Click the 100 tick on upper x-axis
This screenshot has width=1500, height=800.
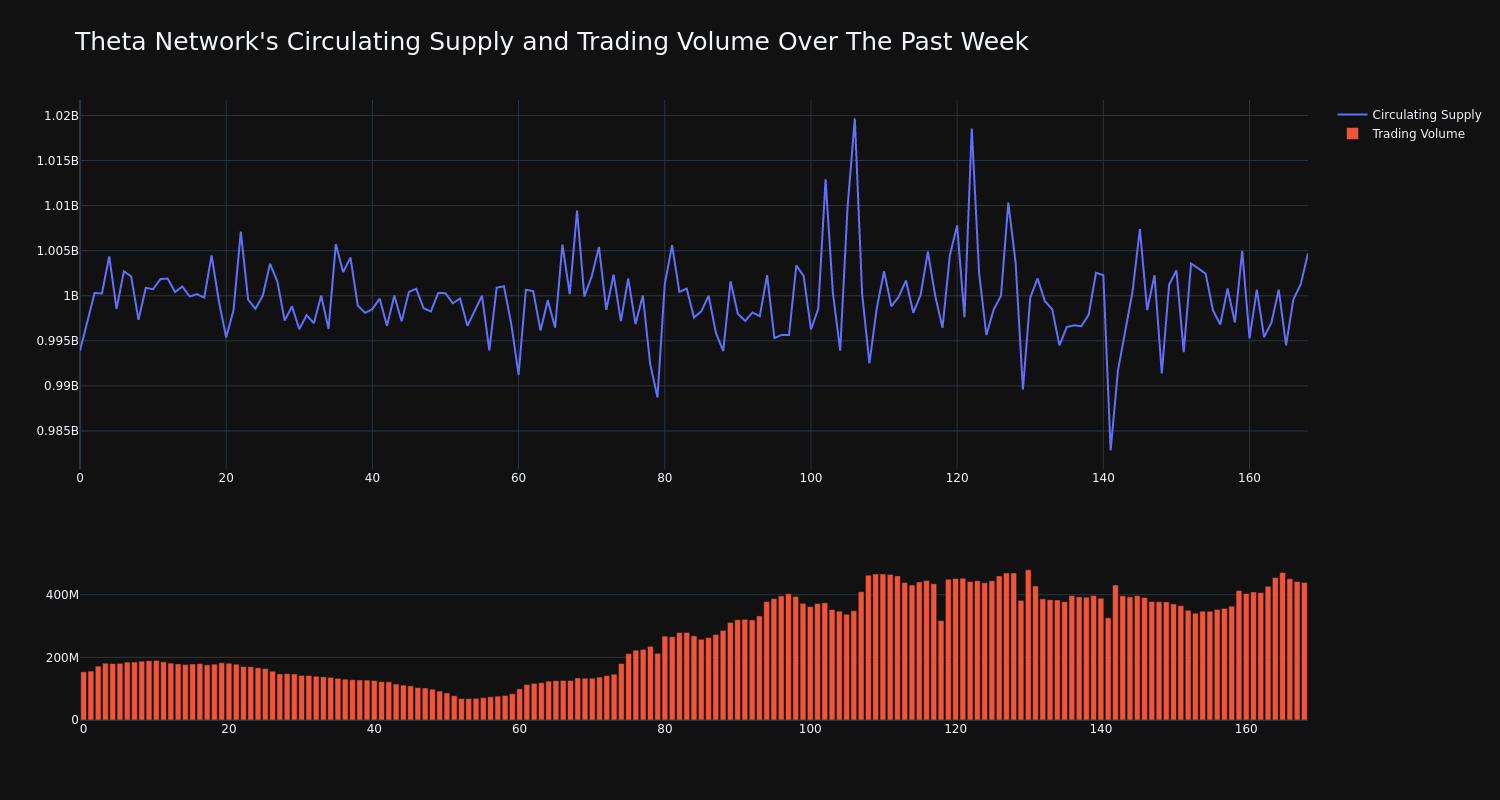(811, 478)
